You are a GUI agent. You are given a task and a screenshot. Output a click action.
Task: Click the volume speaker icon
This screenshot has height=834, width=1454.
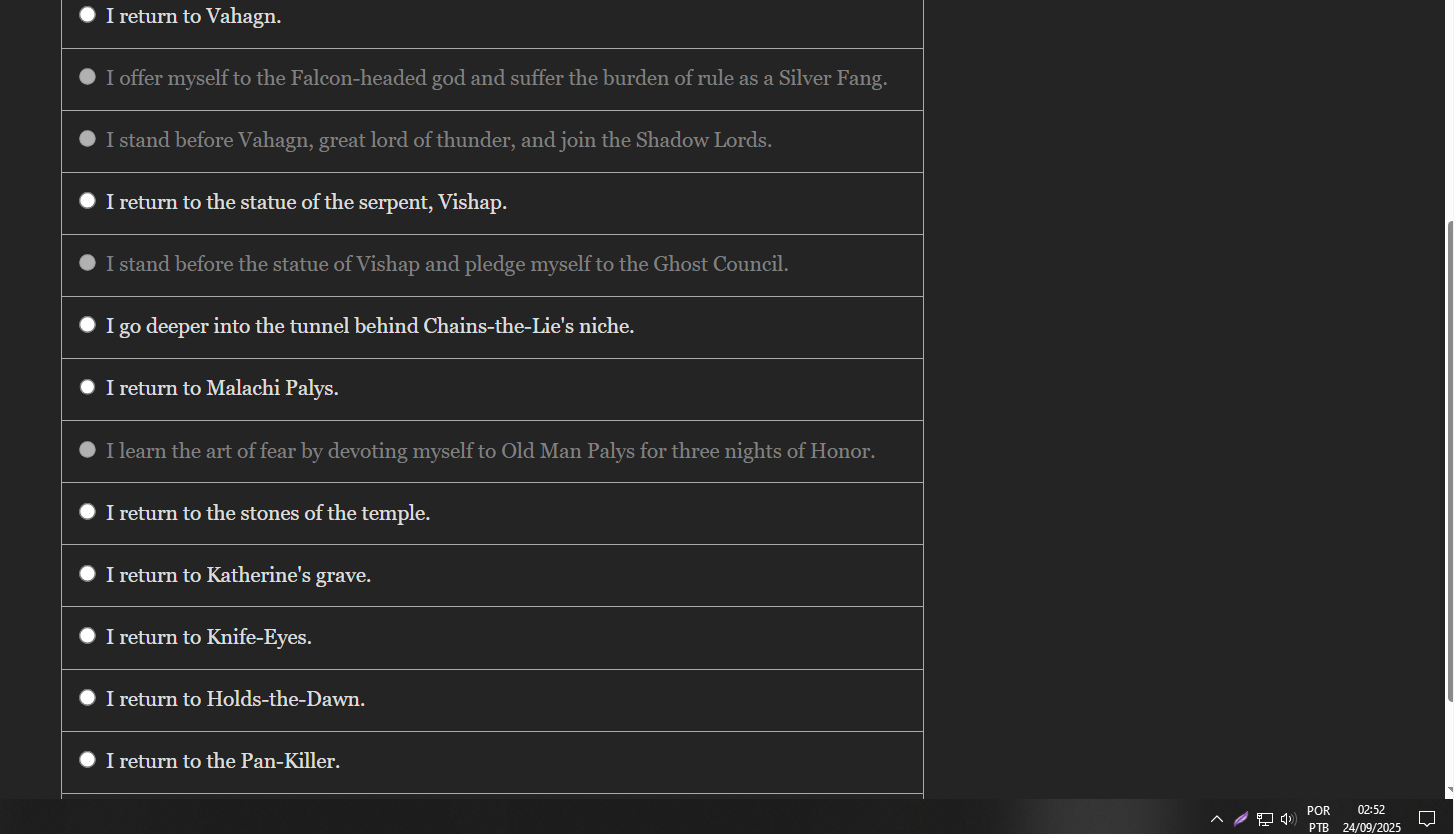pos(1288,819)
